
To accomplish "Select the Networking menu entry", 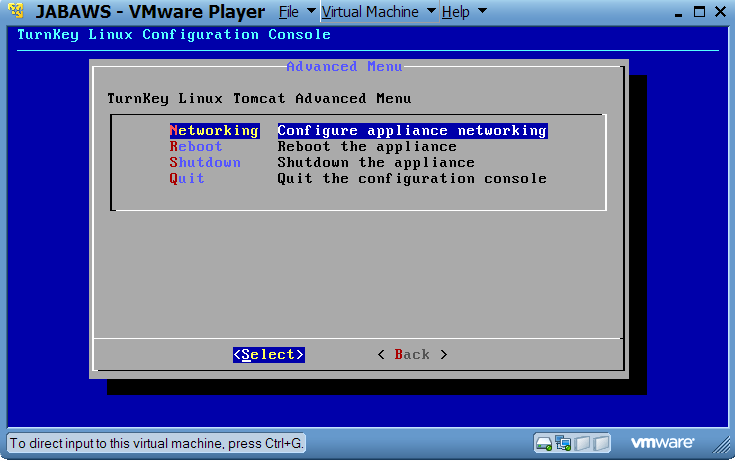I will 214,131.
